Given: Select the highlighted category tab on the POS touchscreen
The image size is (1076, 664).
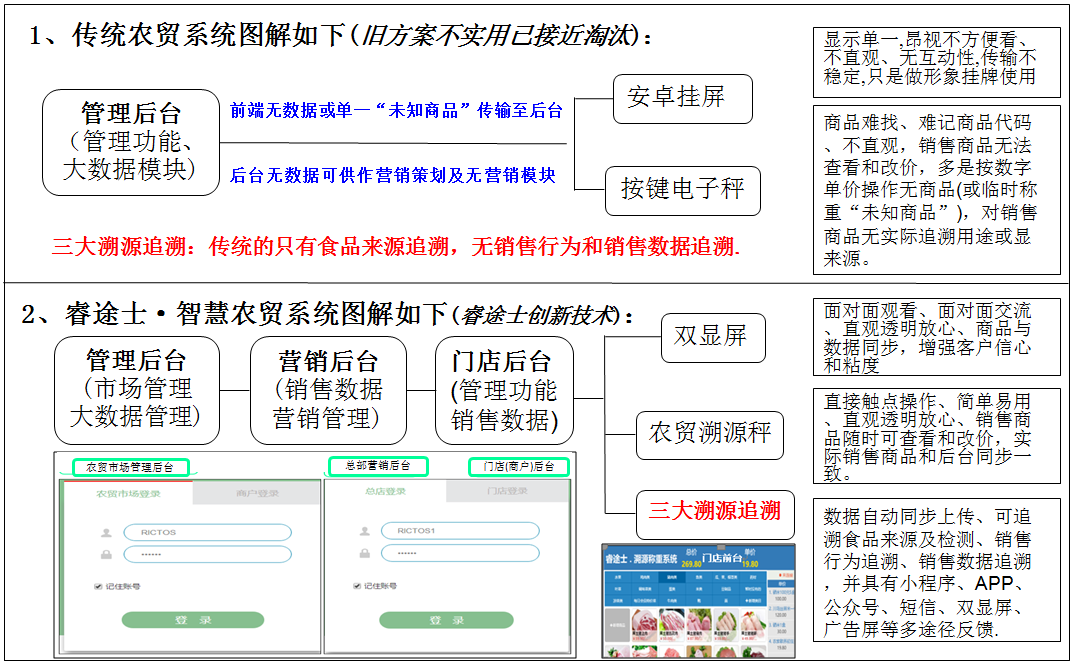Looking at the screenshot, I should [x=672, y=577].
